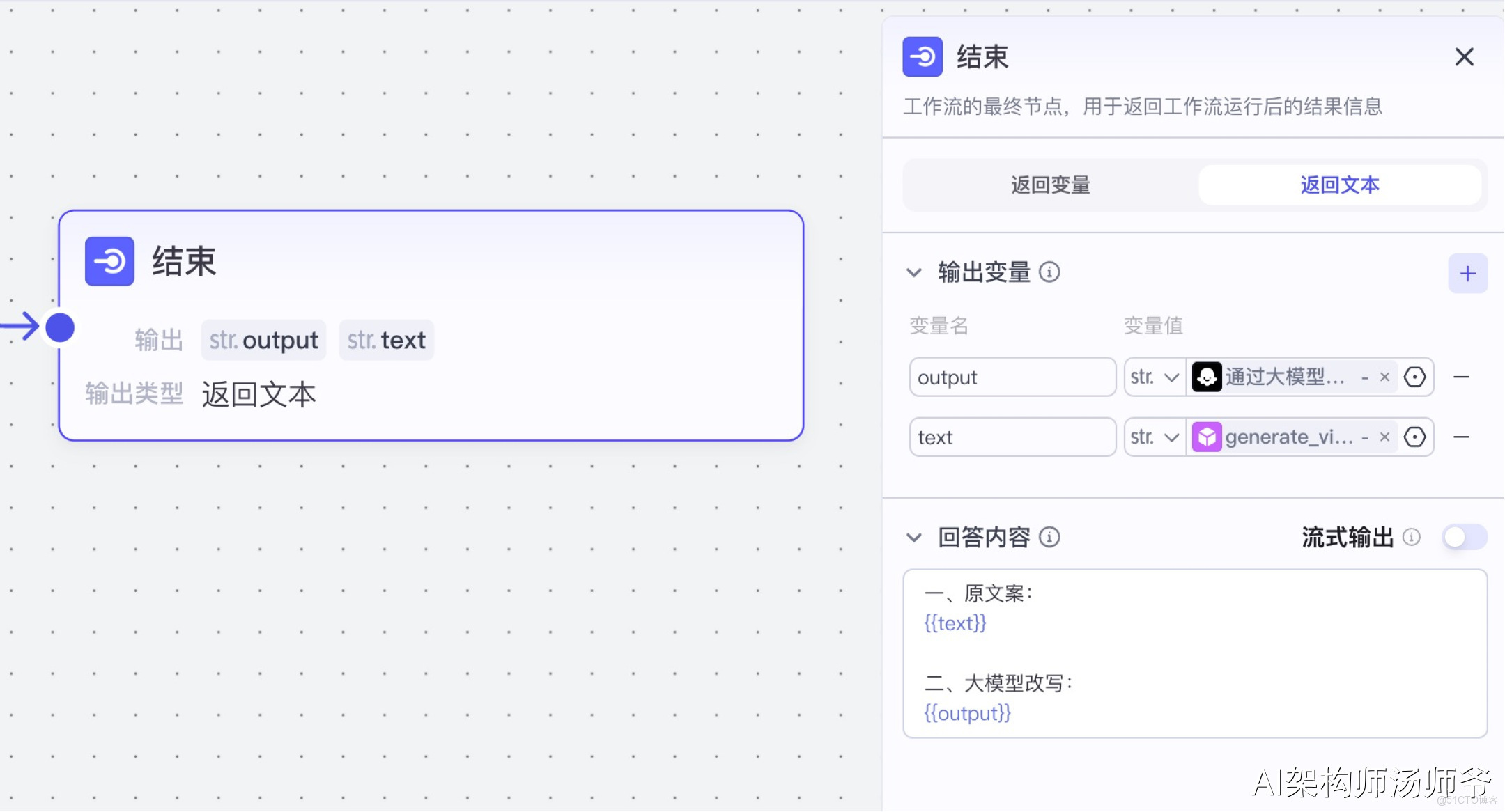Switch to the 返回变量 tab
The width and height of the screenshot is (1505, 812).
click(1051, 185)
